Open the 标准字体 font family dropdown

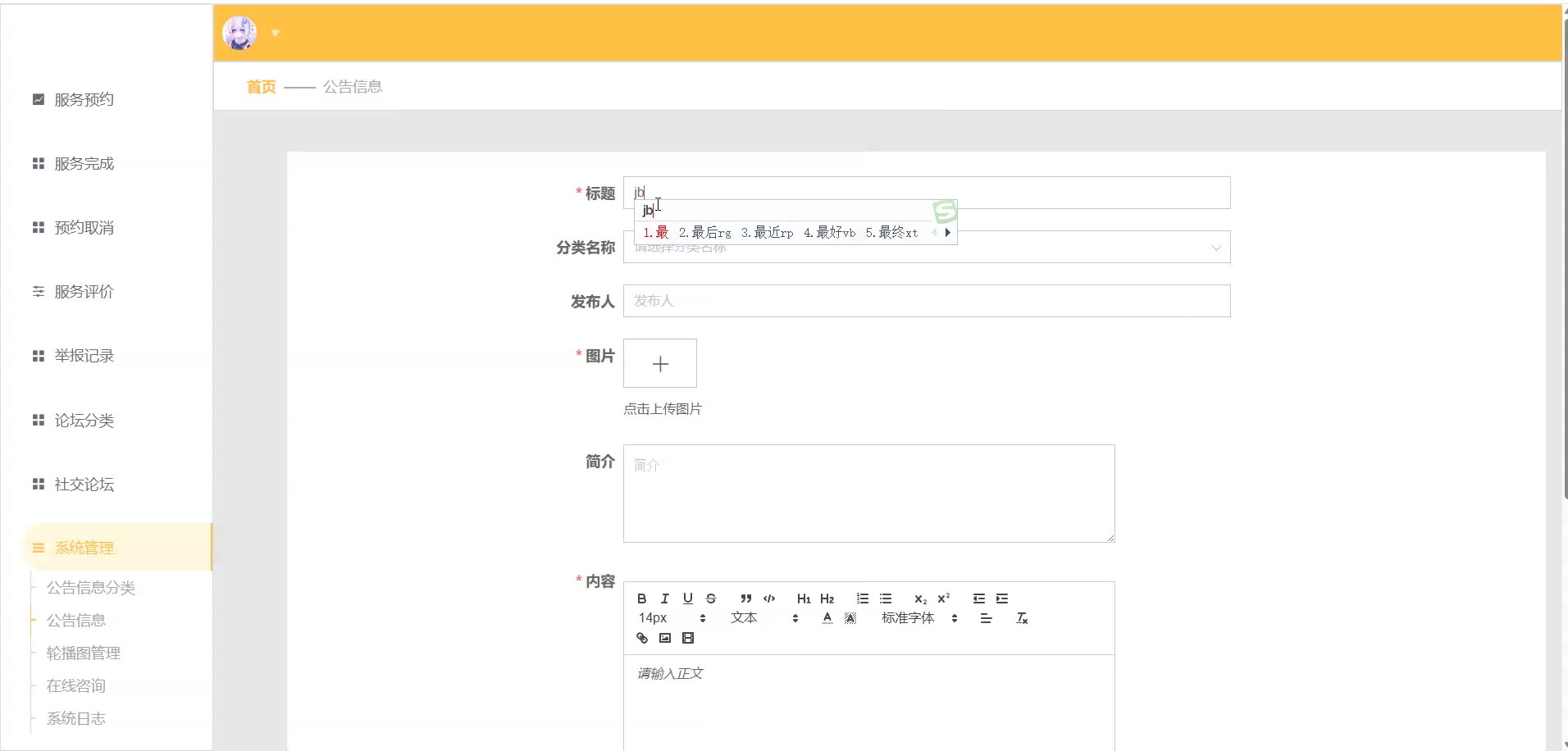coord(918,618)
